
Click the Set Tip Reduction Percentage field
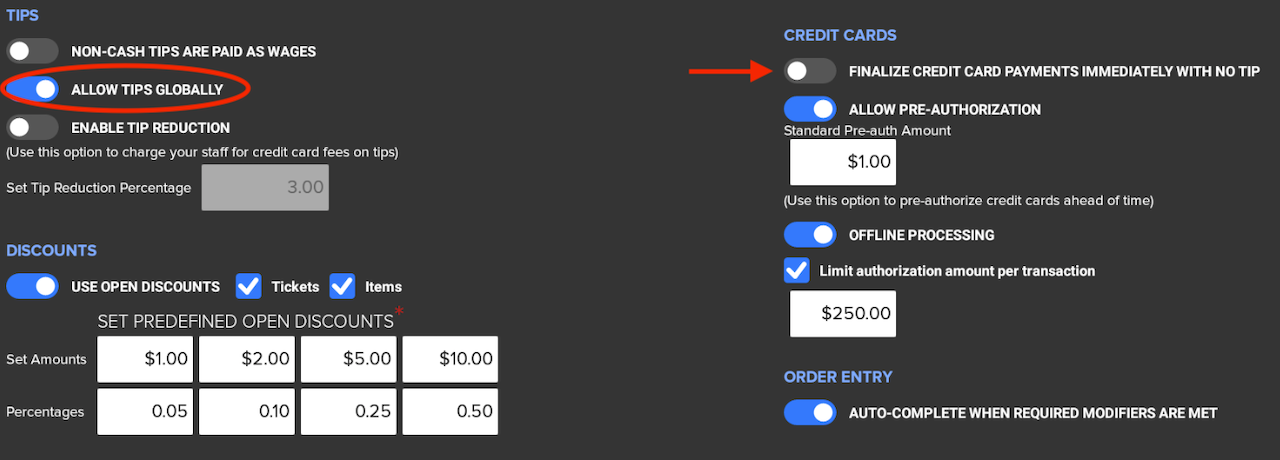pos(265,187)
